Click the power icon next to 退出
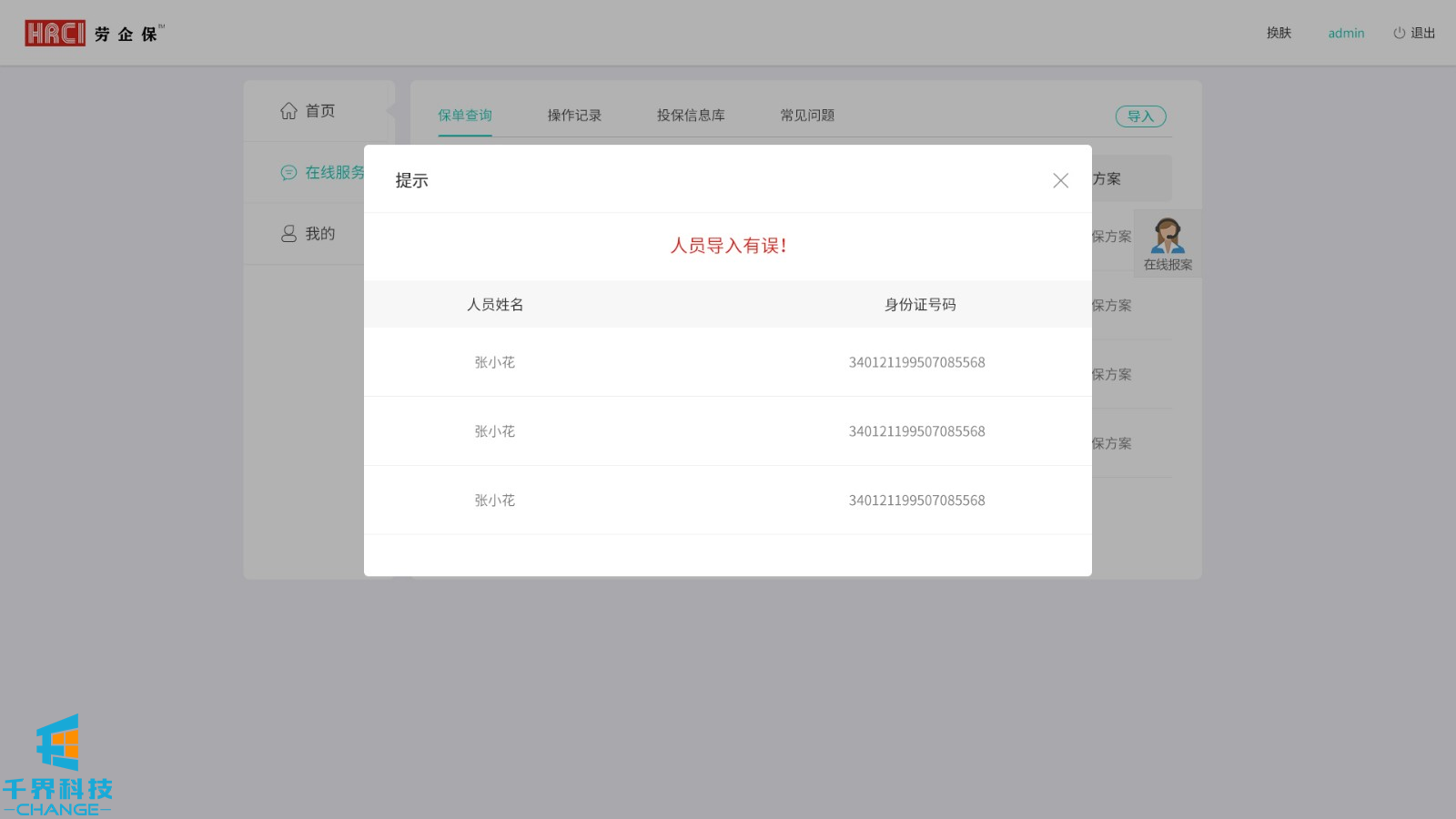This screenshot has height=819, width=1456. (1399, 33)
